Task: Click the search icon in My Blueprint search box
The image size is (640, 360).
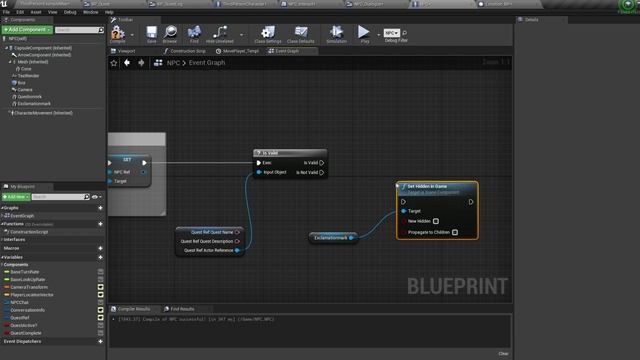Action: click(x=87, y=197)
